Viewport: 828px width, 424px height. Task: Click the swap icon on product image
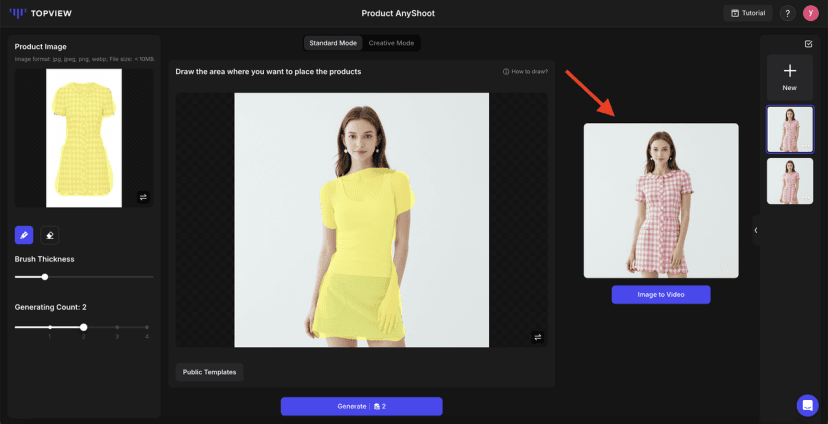point(143,197)
